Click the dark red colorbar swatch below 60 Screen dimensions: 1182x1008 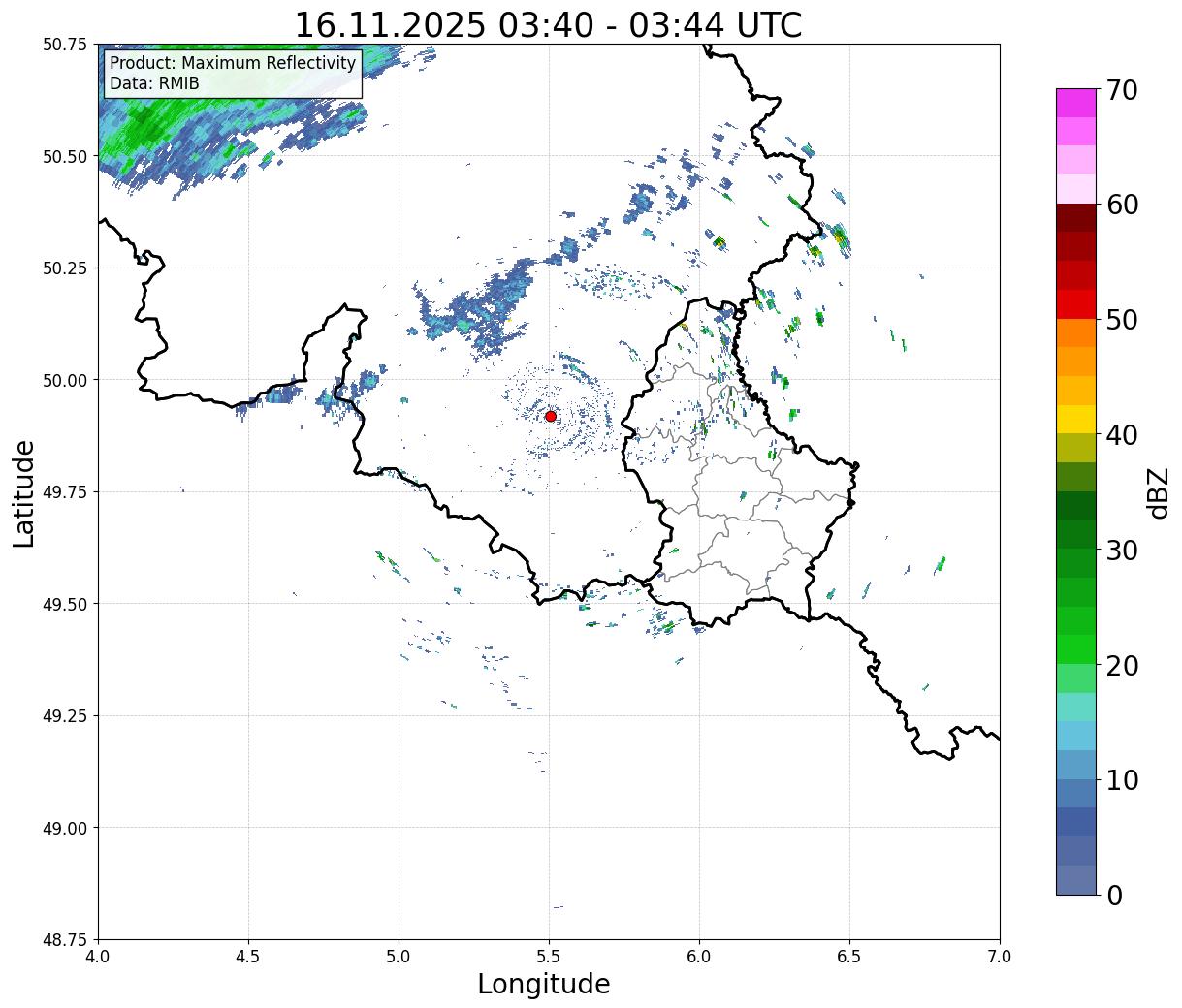1076,217
